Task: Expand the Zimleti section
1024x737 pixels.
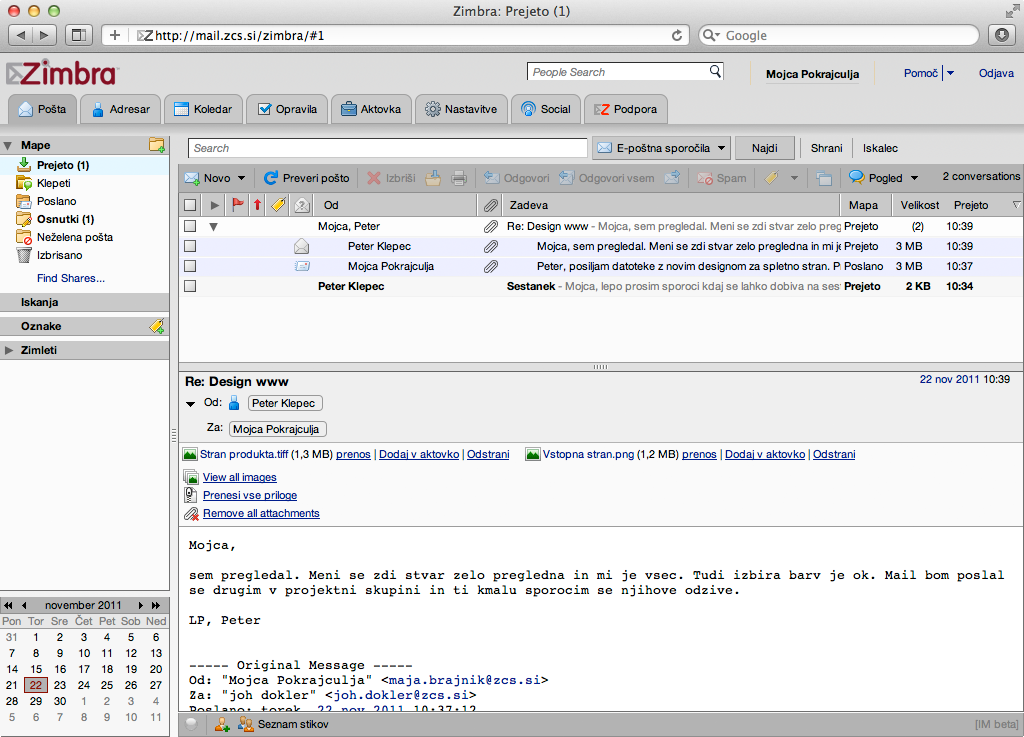Action: [8, 351]
